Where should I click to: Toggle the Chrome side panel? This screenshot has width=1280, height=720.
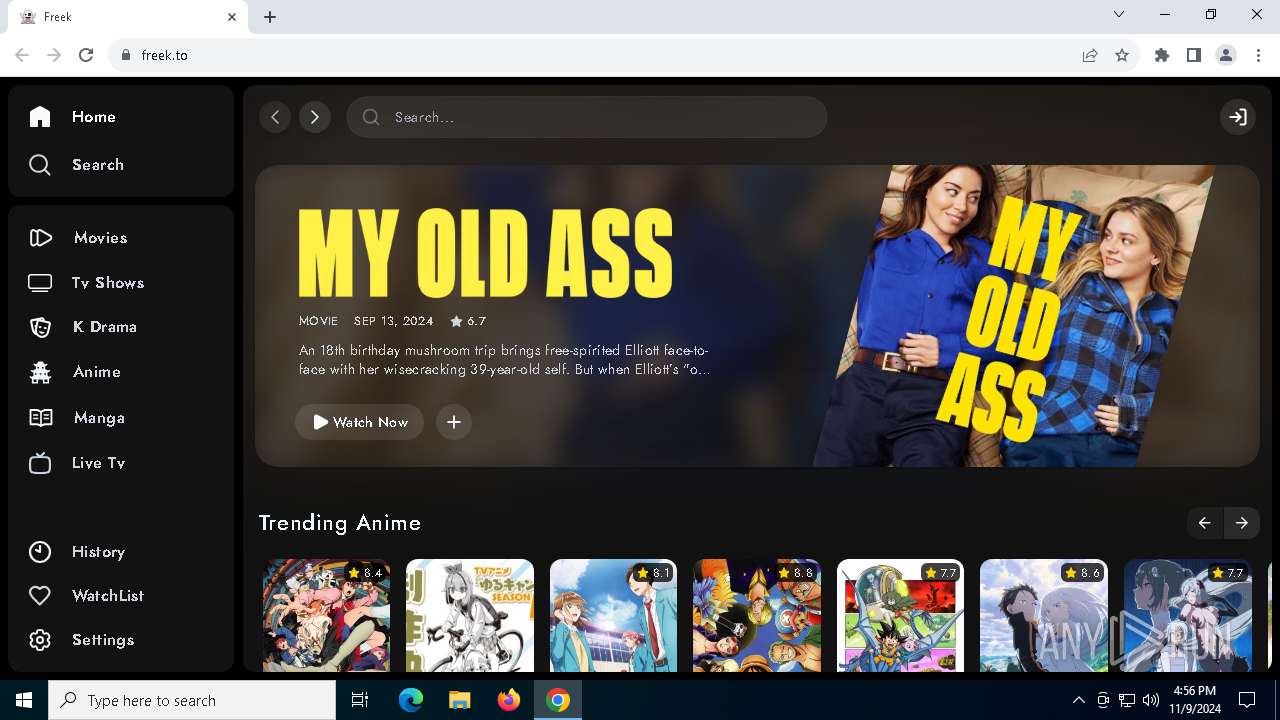(1194, 55)
